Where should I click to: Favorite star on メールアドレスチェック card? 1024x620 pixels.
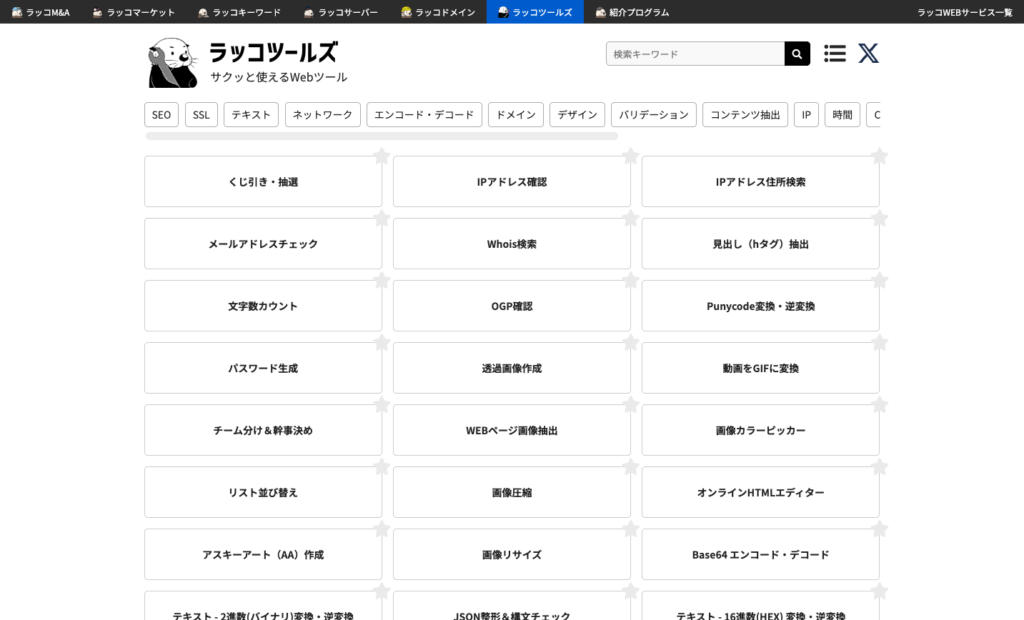[381, 218]
